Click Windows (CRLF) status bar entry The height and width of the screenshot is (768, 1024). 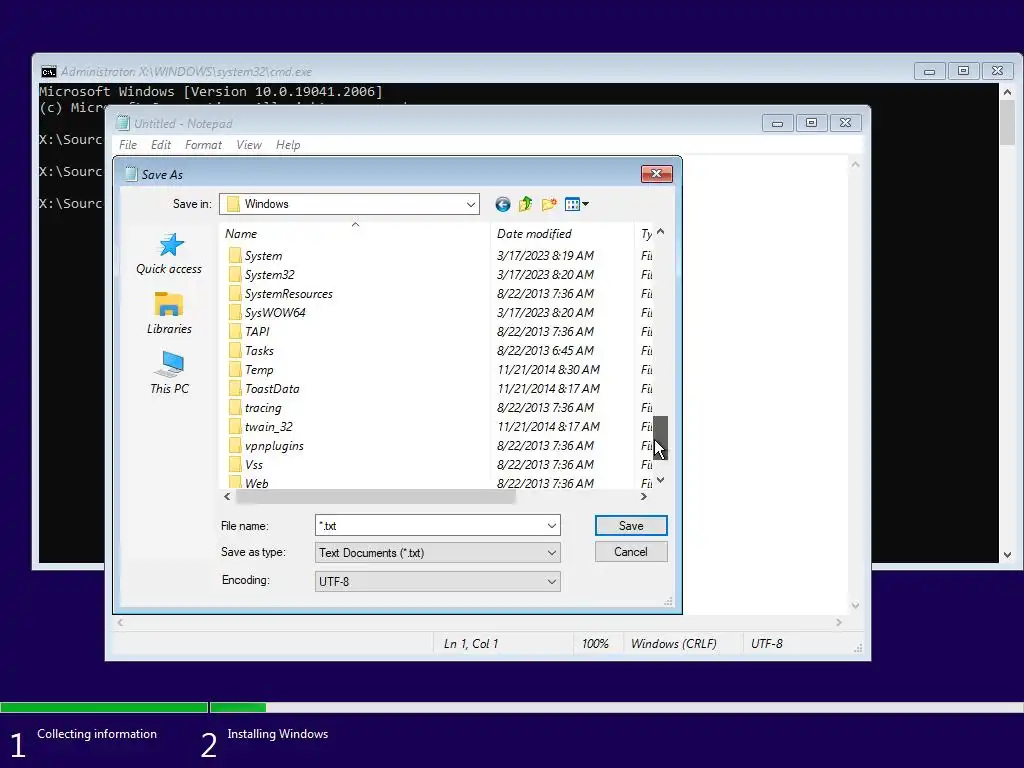point(673,644)
